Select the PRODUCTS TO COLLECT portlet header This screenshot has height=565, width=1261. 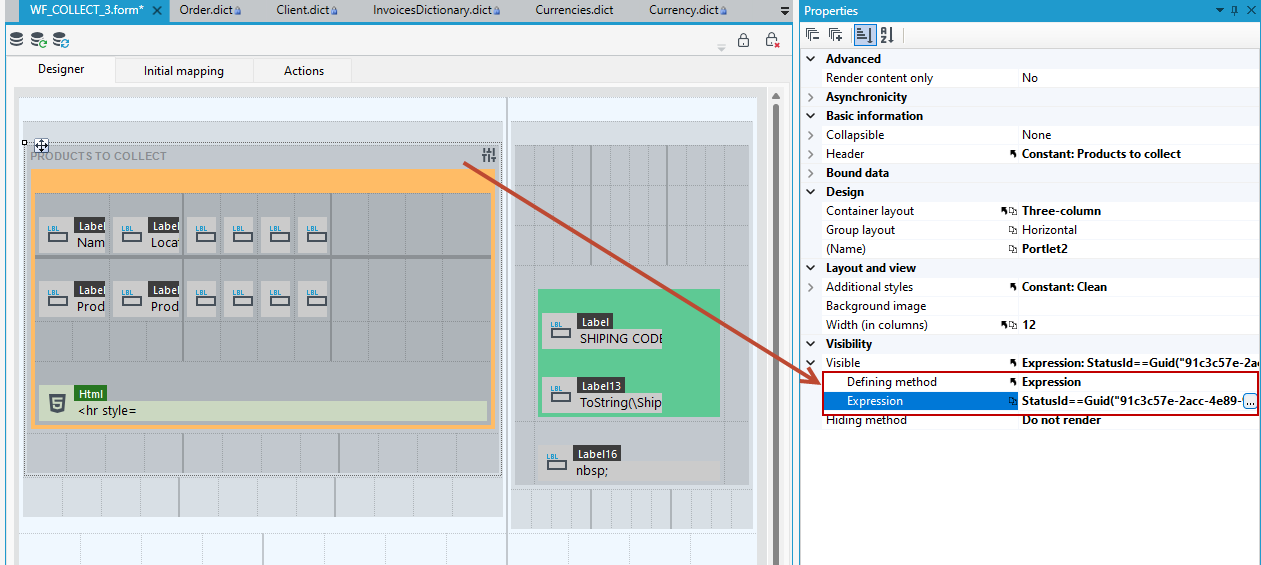pyautogui.click(x=98, y=156)
